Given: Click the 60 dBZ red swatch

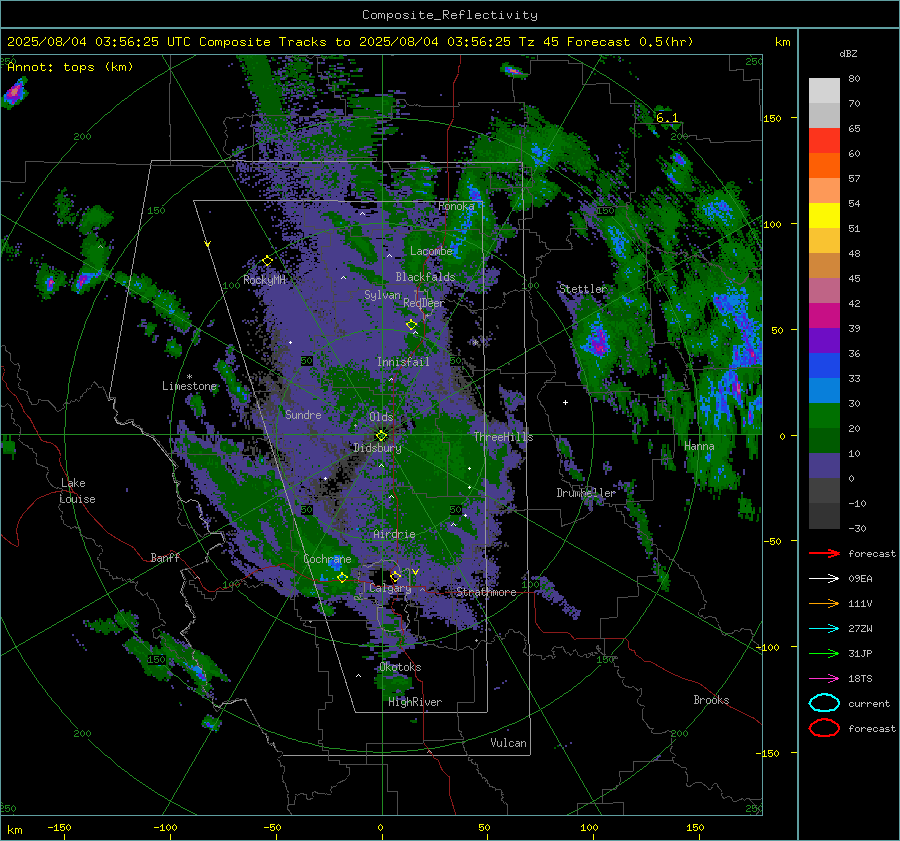Looking at the screenshot, I should coord(824,141).
